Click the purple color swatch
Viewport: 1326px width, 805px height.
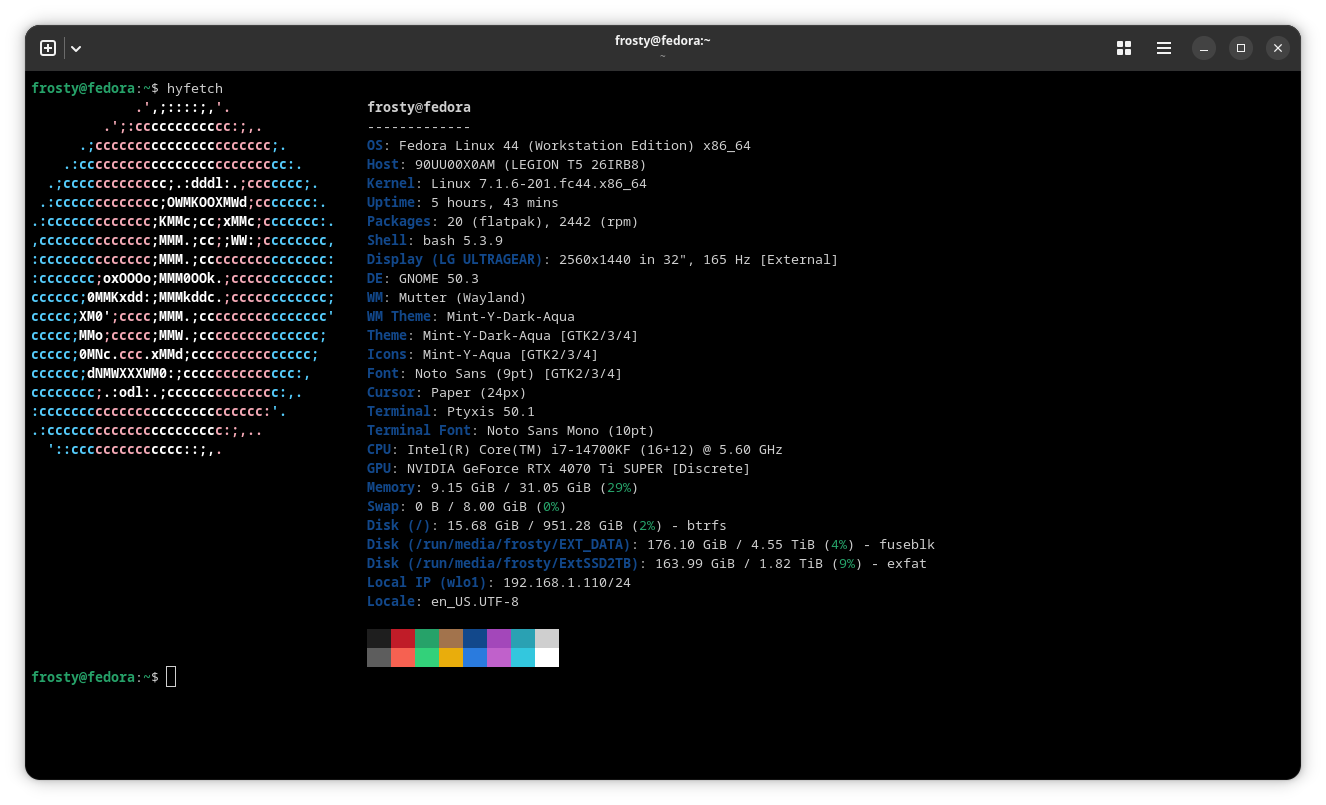click(499, 638)
